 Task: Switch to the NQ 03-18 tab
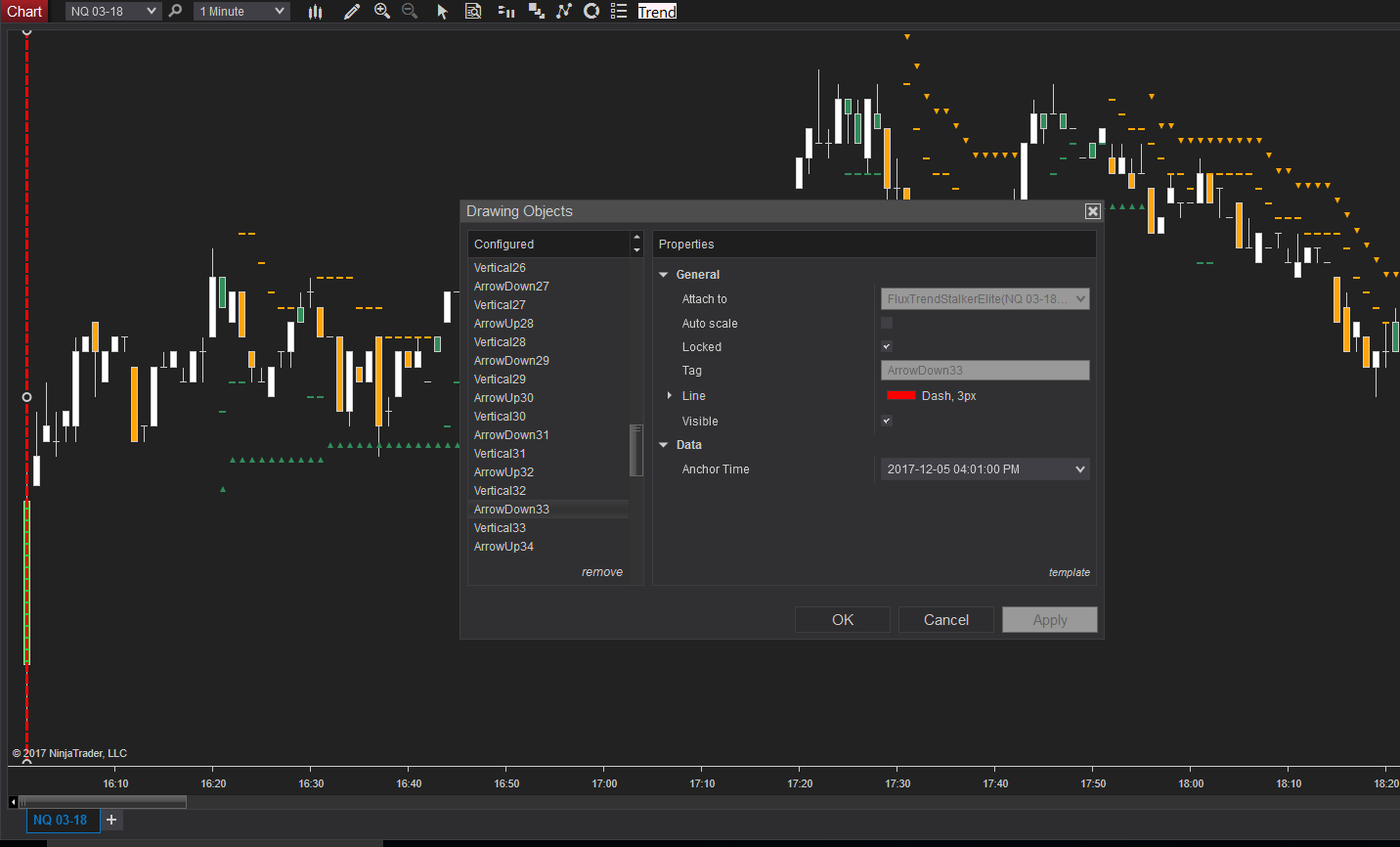point(61,820)
